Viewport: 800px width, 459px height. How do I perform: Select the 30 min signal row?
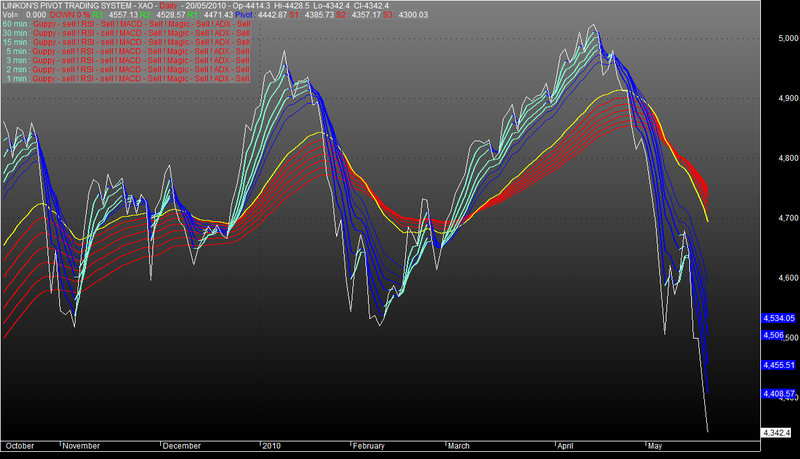(x=126, y=33)
